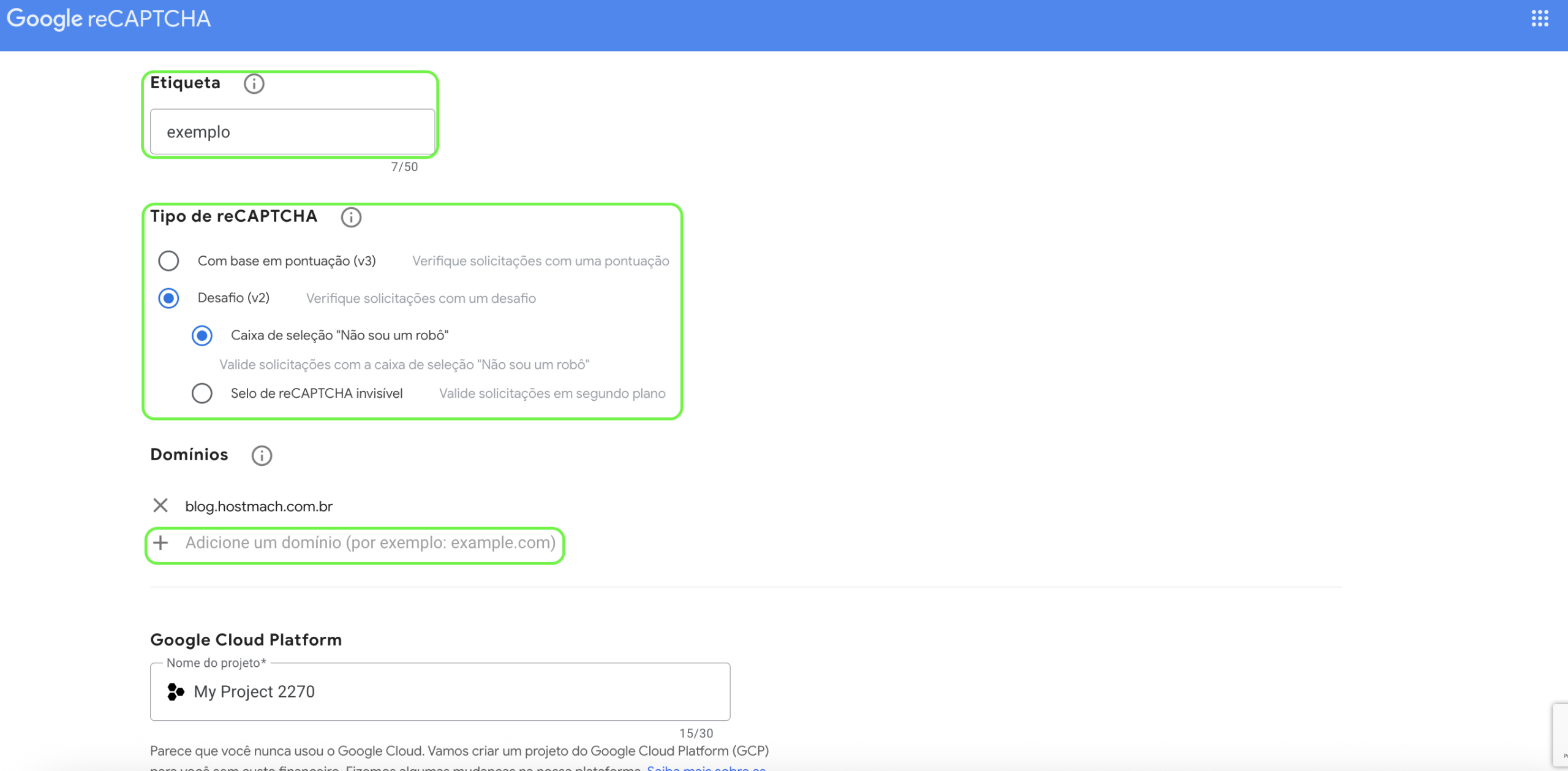
Task: Click the project hexagon icon beside My Project 2270
Action: point(176,692)
